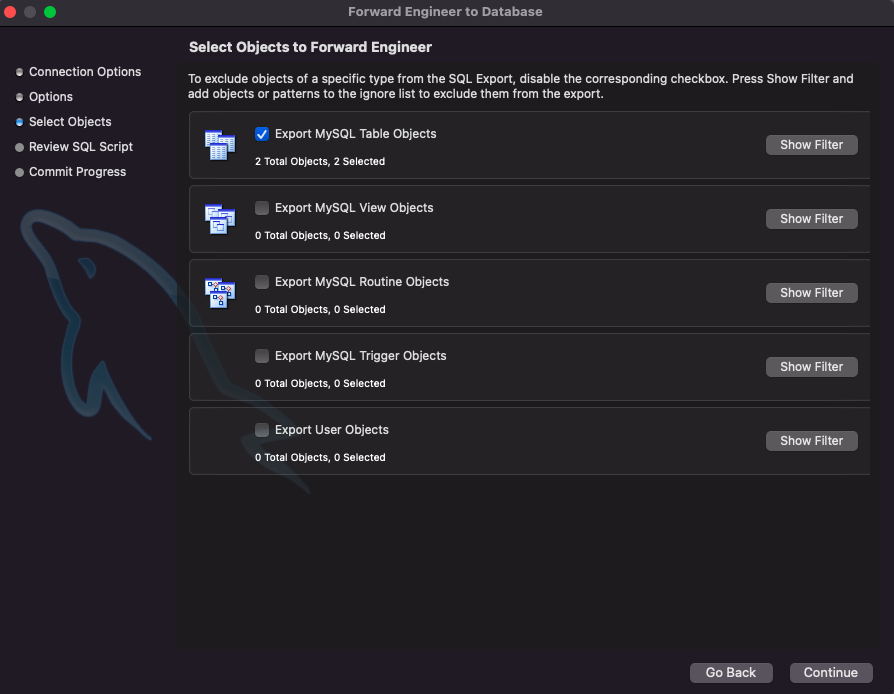Enable Export MySQL Trigger Objects checkbox
Screen dimensions: 894x694
tap(262, 356)
